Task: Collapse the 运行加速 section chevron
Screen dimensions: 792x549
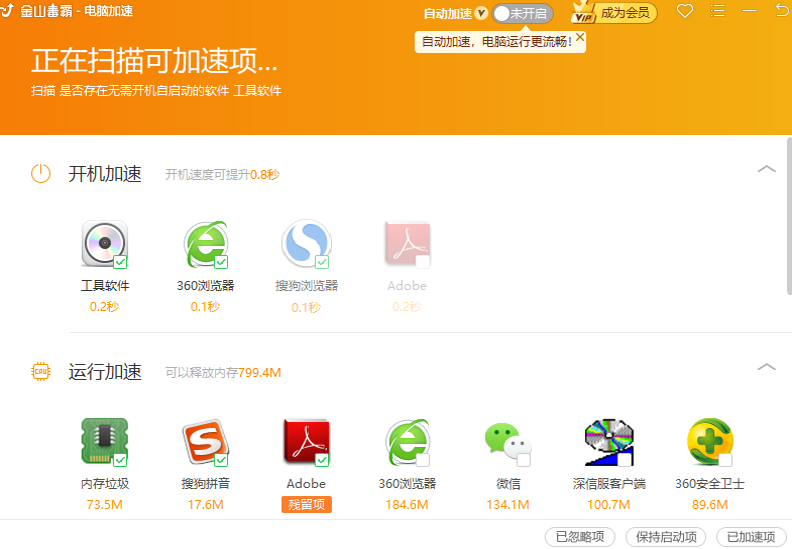Action: pos(766,367)
